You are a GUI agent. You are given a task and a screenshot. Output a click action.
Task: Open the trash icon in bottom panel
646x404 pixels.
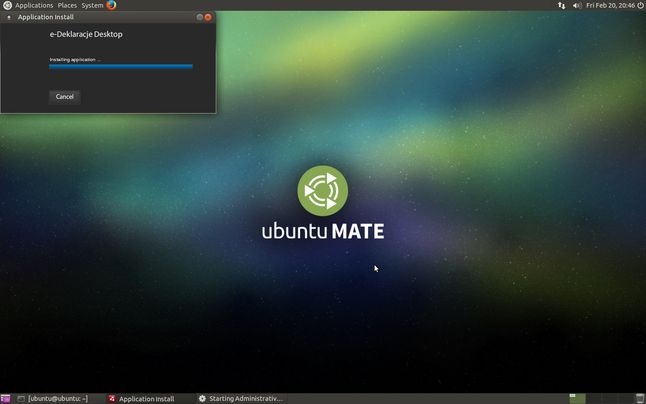(x=640, y=398)
